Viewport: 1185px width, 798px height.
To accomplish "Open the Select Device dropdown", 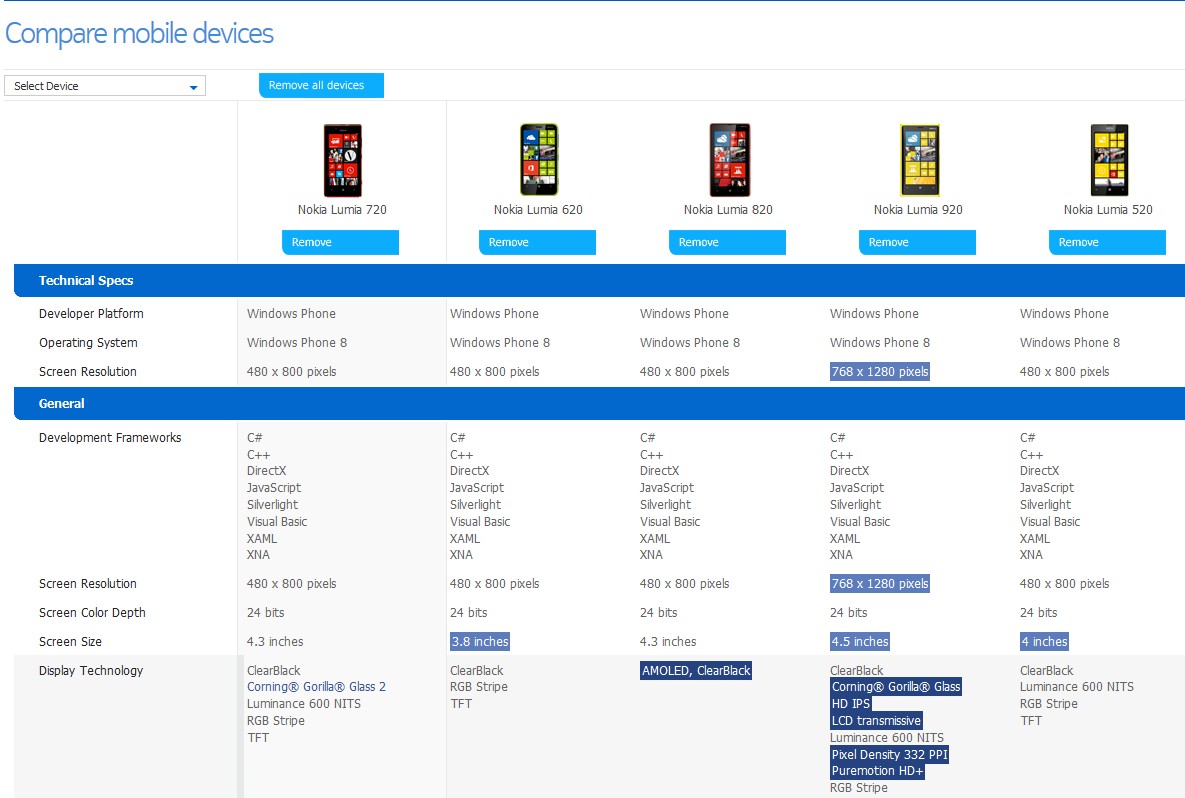I will coord(105,86).
